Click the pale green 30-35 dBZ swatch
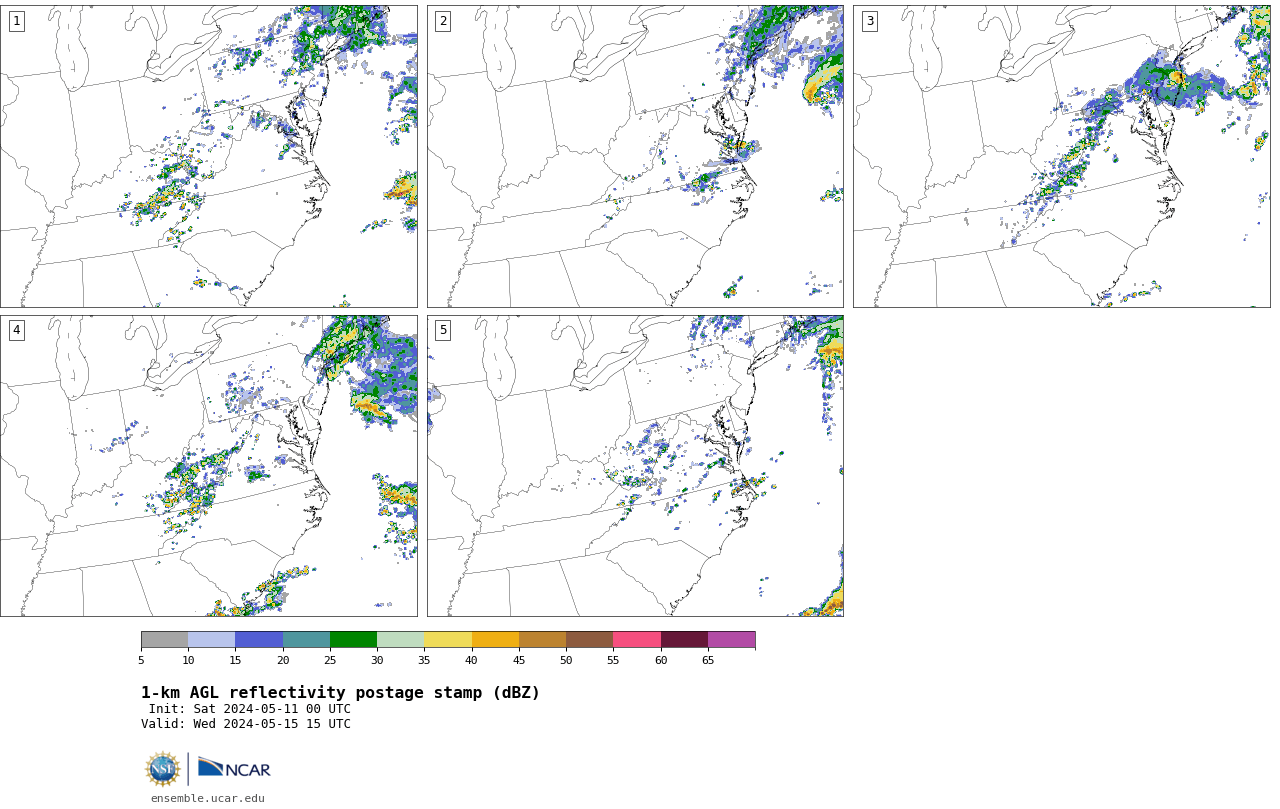Image resolution: width=1280 pixels, height=809 pixels. tap(401, 640)
